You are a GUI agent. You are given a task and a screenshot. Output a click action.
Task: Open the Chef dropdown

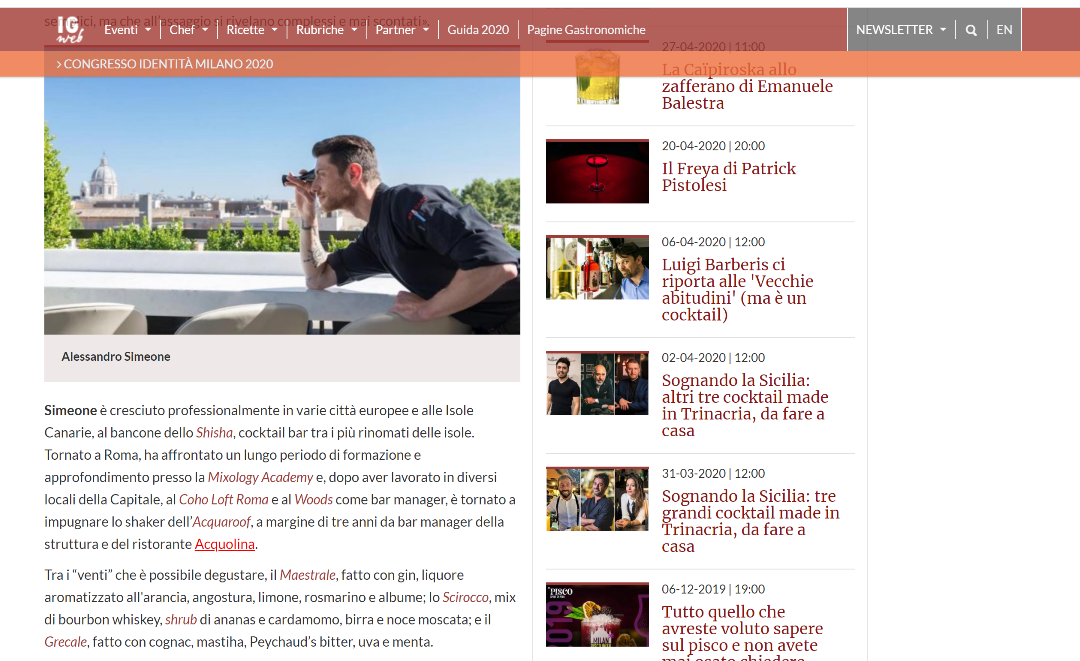188,29
